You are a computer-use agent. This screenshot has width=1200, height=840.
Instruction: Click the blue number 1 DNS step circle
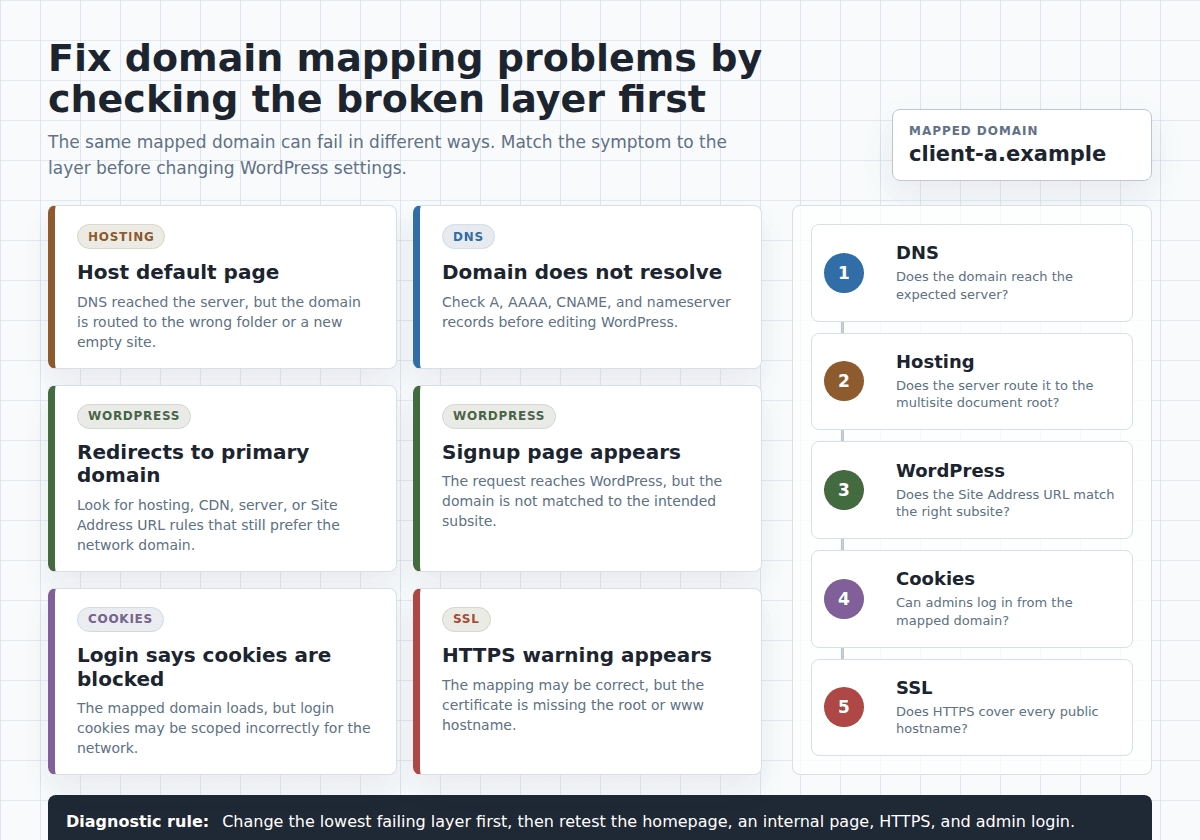[x=844, y=273]
